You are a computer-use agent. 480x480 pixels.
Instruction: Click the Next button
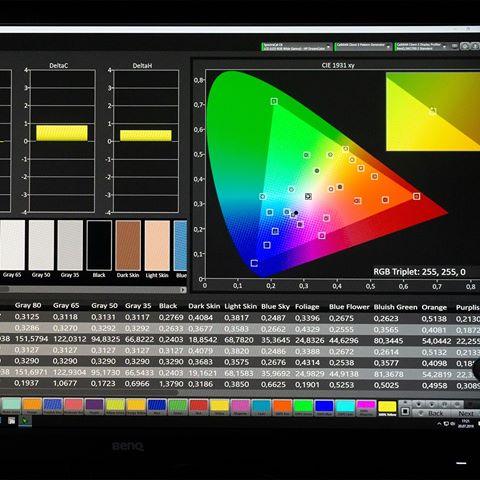tap(466, 413)
